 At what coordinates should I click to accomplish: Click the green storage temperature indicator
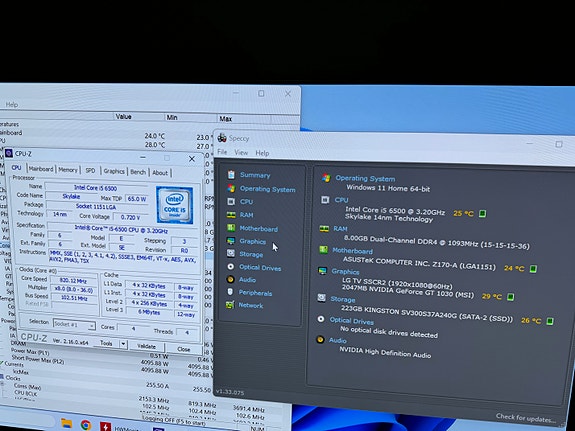[x=549, y=321]
